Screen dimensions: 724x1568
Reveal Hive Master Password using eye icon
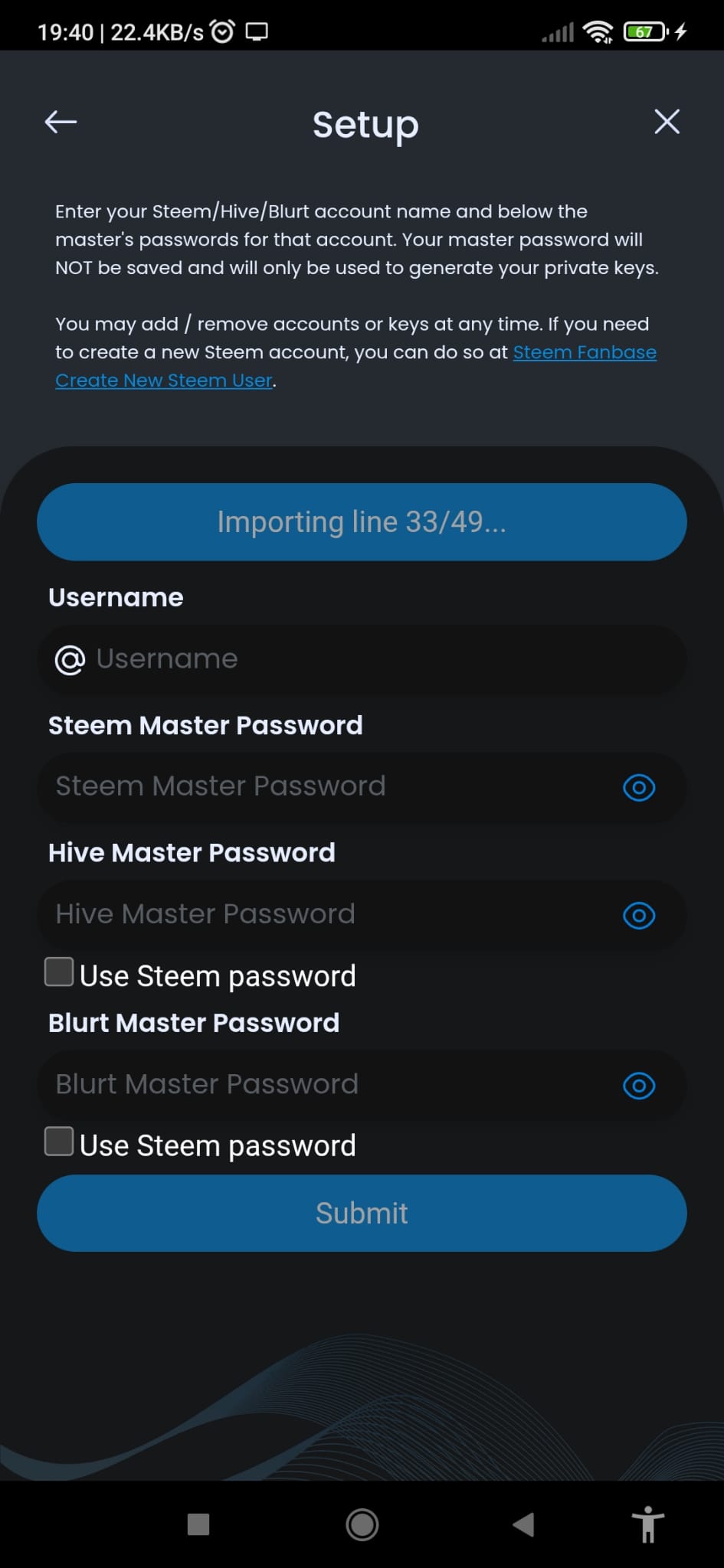639,915
